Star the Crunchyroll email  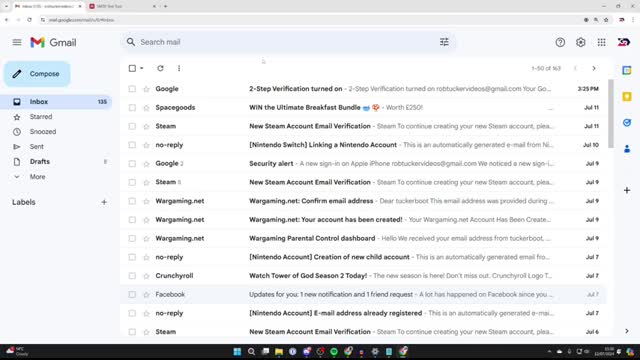146,276
